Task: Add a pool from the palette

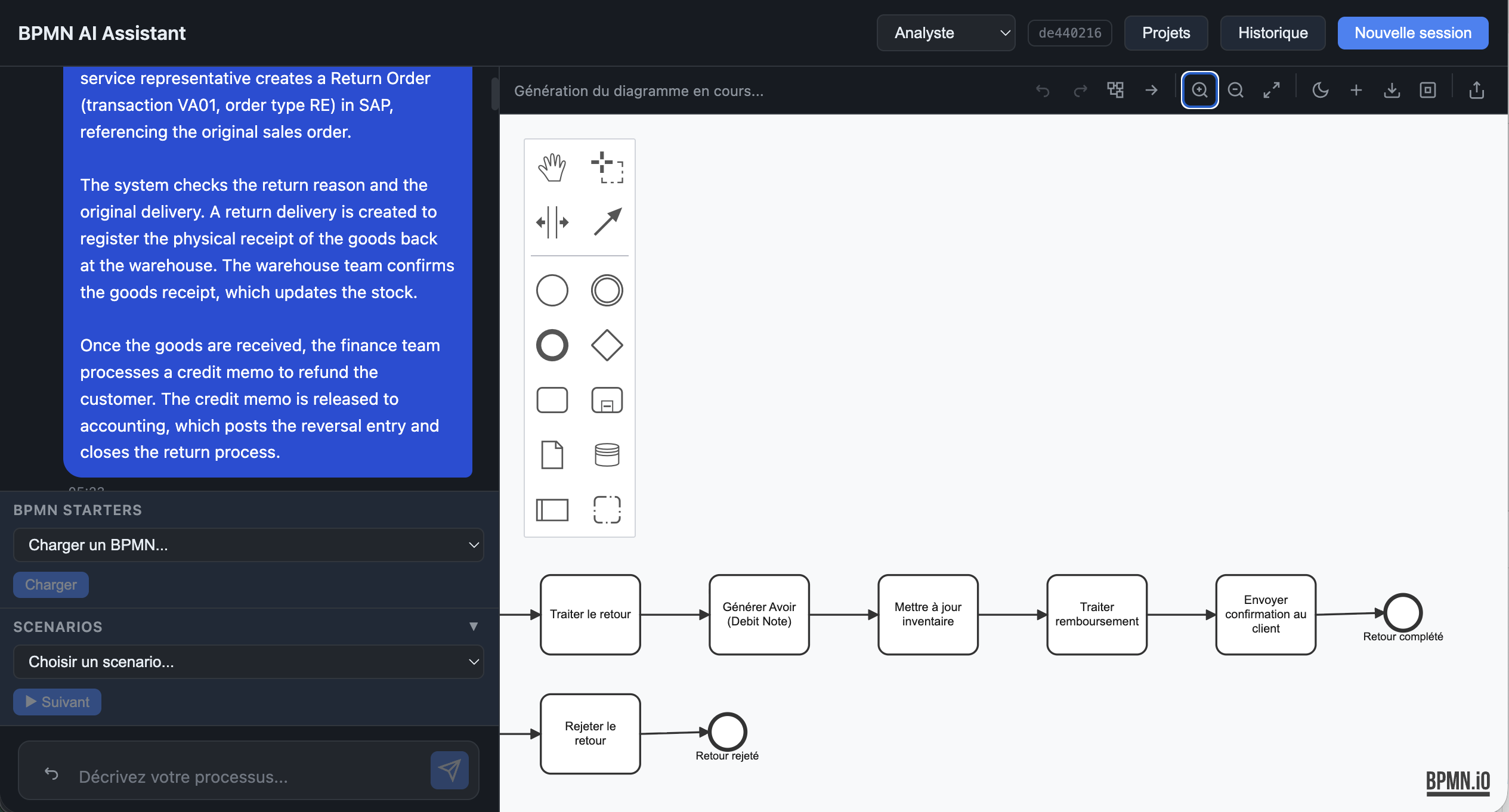Action: (x=552, y=510)
